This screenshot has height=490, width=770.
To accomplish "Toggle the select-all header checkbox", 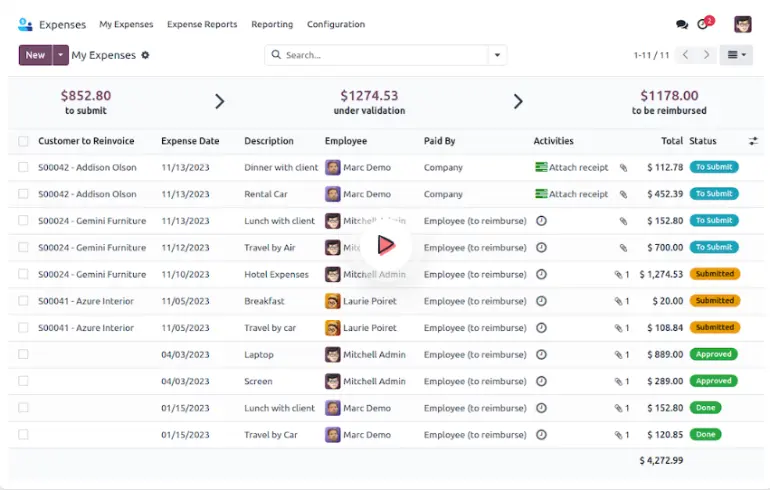I will (23, 141).
